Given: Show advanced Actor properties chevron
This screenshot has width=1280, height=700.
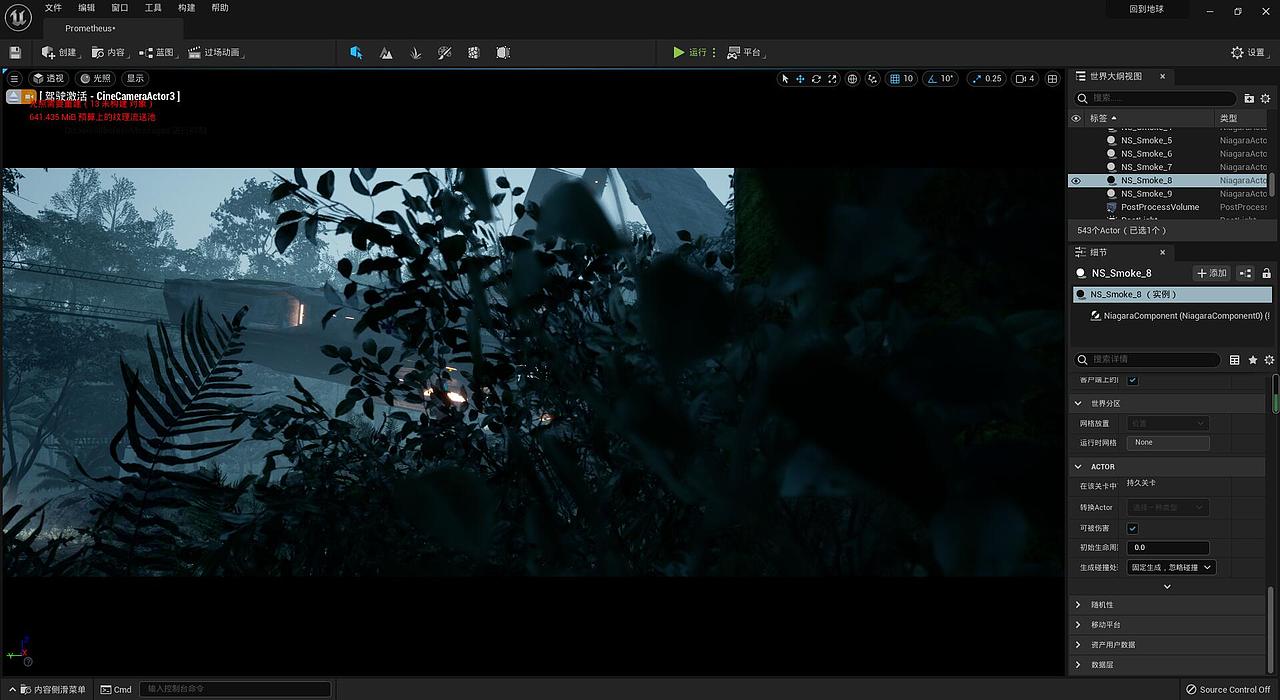Looking at the screenshot, I should pos(1167,587).
